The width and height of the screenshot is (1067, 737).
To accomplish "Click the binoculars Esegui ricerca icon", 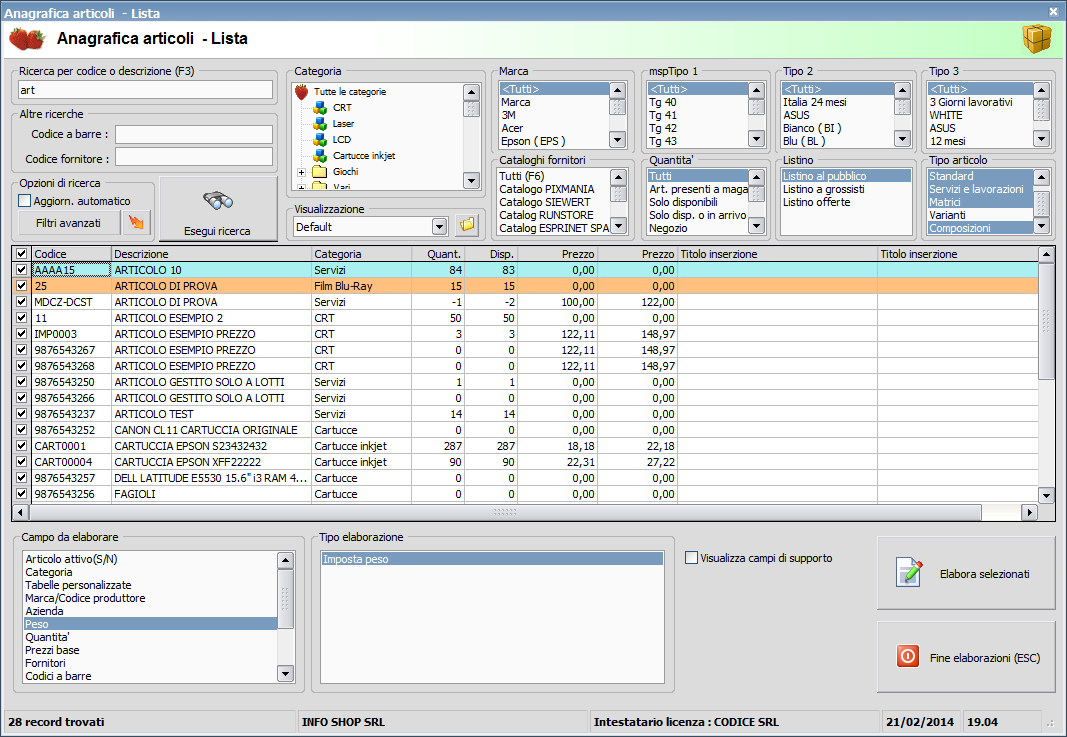I will tap(217, 201).
